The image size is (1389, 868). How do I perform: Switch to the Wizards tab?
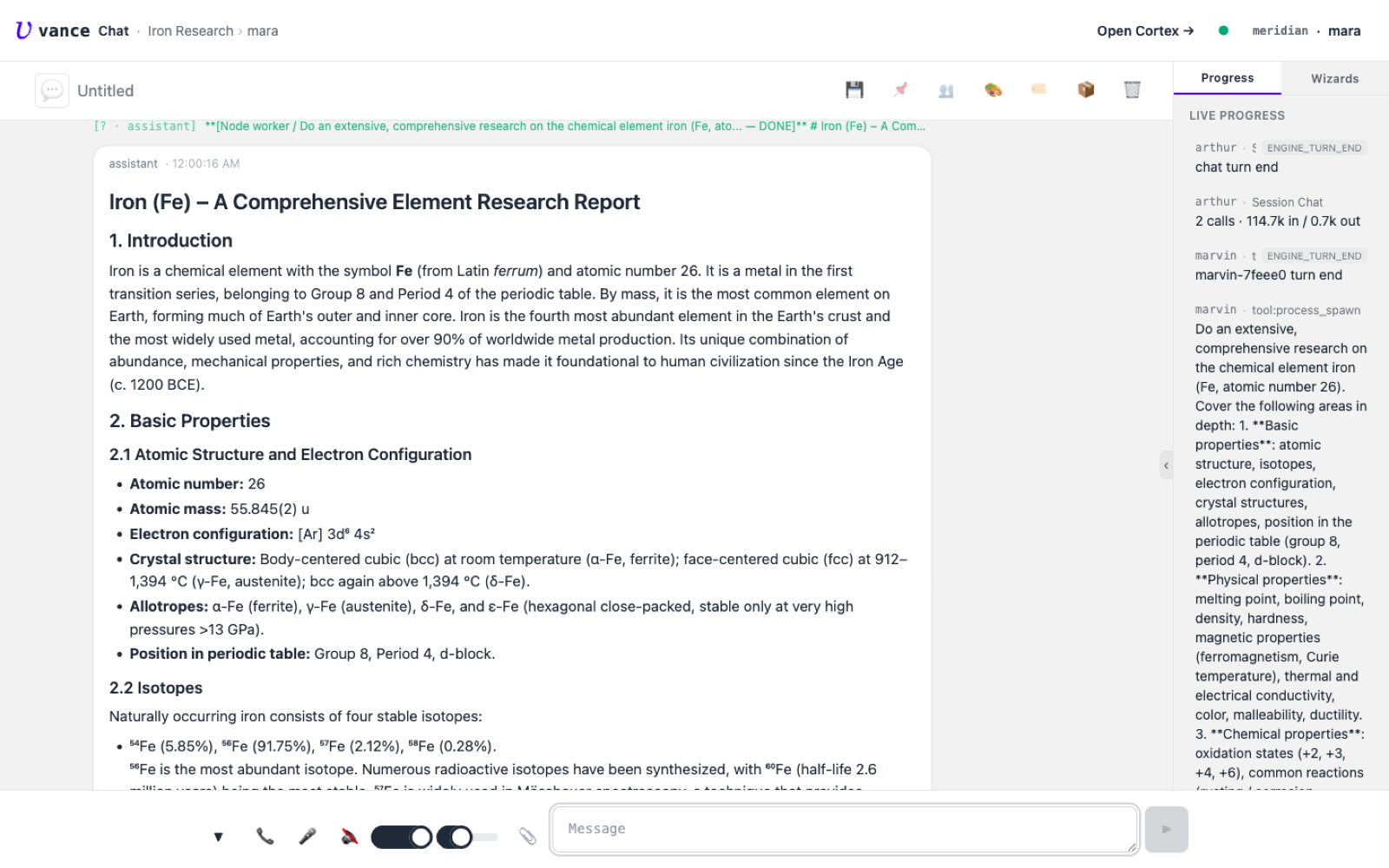pos(1334,78)
